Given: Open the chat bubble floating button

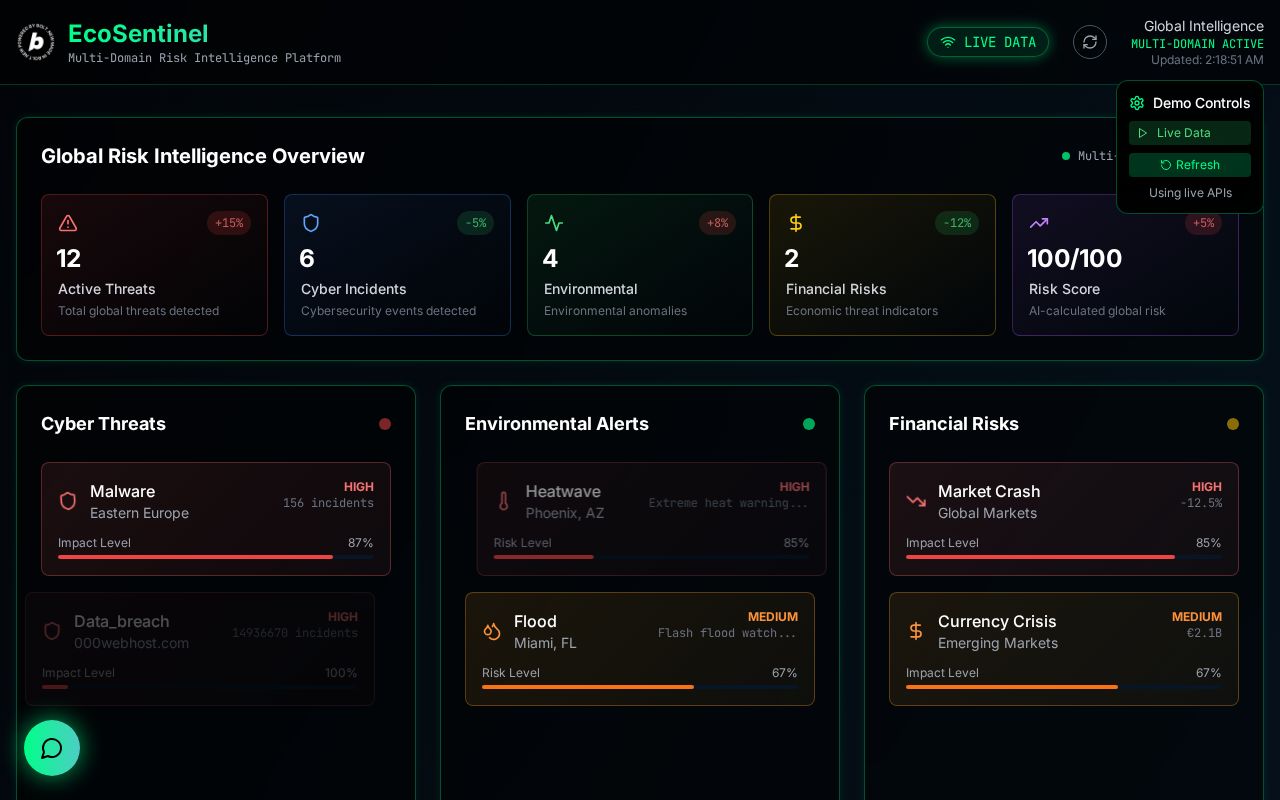Looking at the screenshot, I should coord(52,748).
